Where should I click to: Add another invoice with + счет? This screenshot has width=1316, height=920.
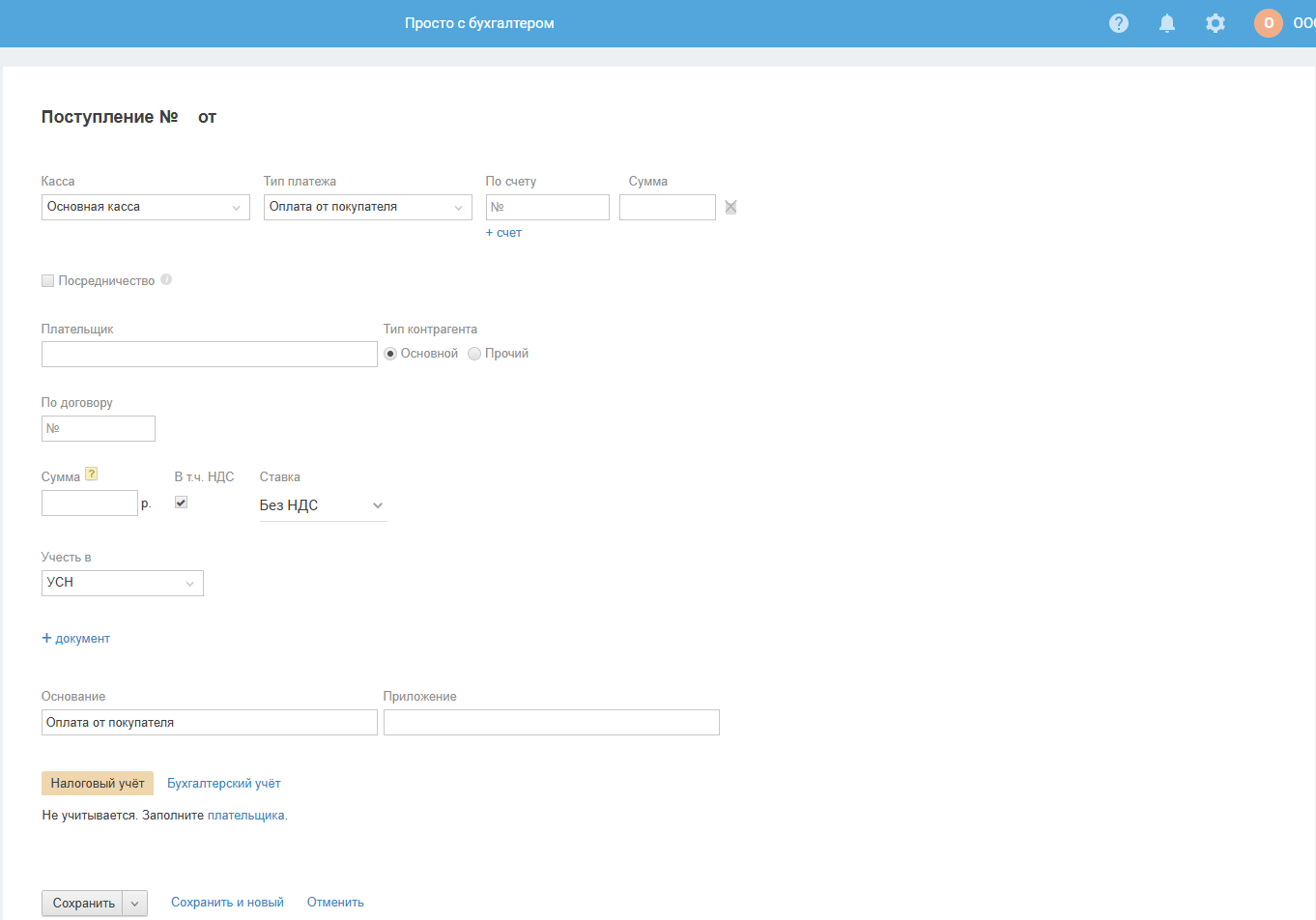click(503, 233)
